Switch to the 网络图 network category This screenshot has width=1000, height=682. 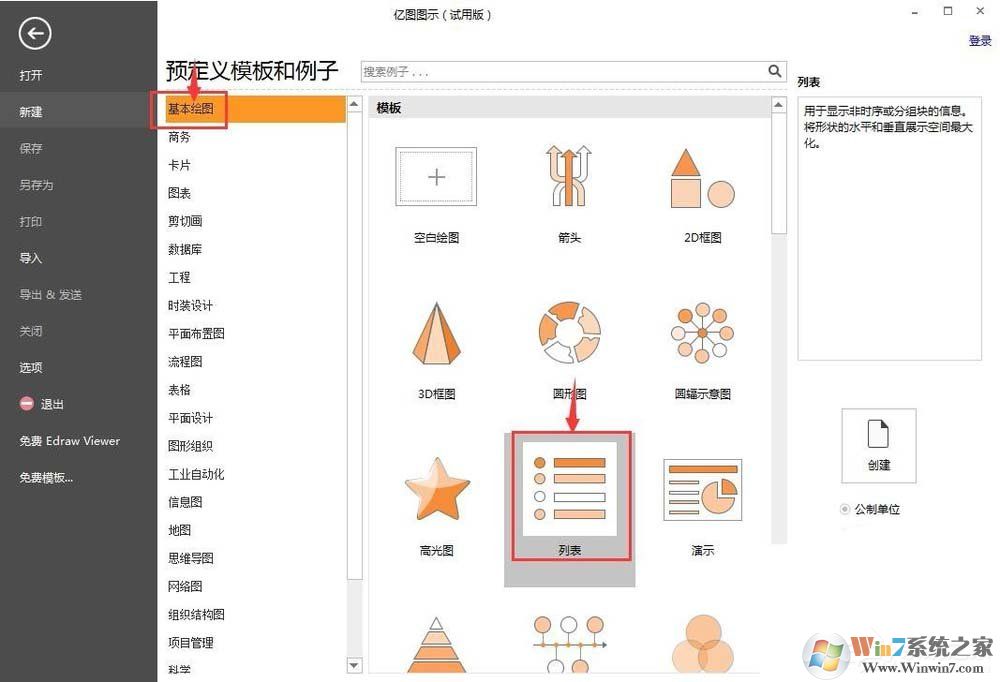[x=188, y=586]
